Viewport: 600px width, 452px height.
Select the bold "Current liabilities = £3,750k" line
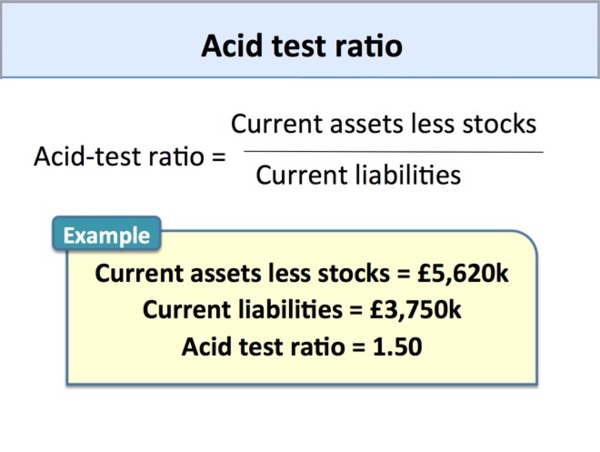pyautogui.click(x=301, y=310)
